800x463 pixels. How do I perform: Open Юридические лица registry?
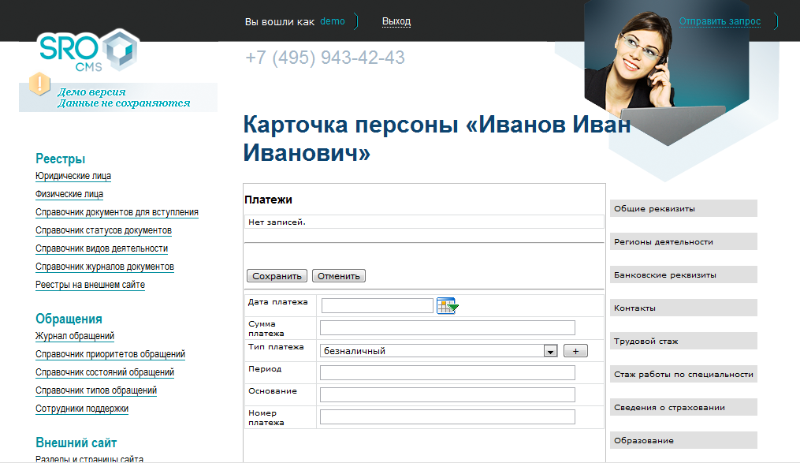point(73,176)
